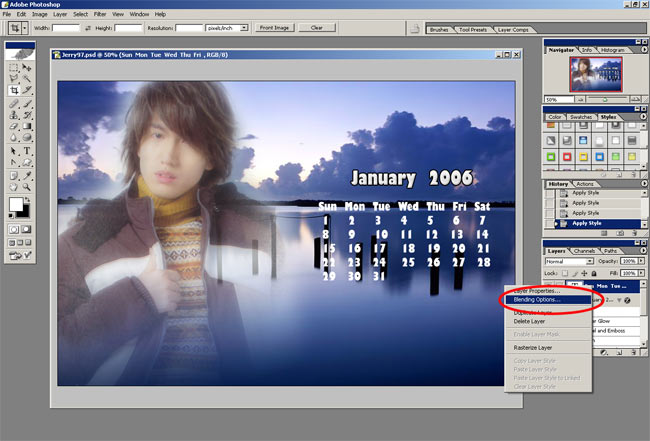Screen dimensions: 650x441
Task: Select the Magic Wand tool
Action: click(x=27, y=78)
